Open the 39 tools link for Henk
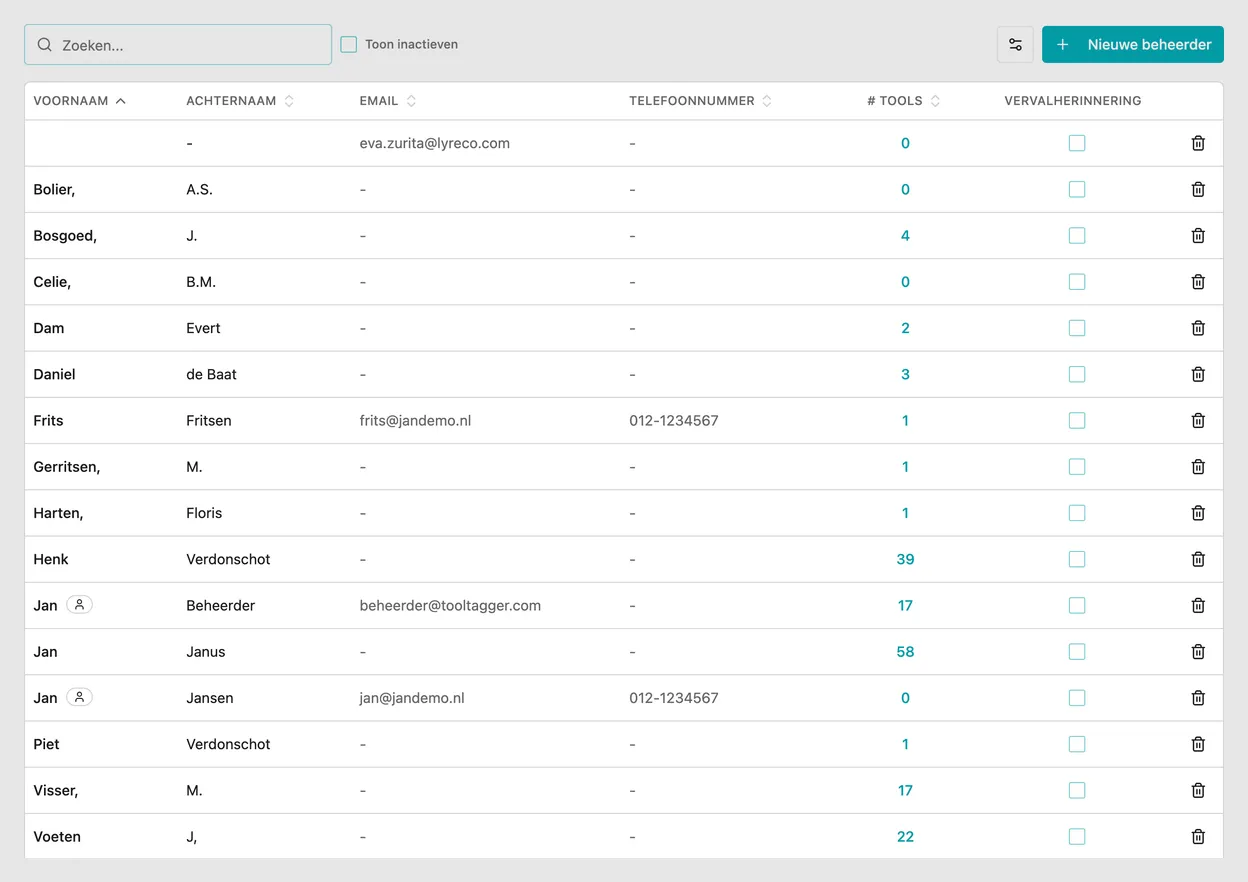 click(905, 559)
